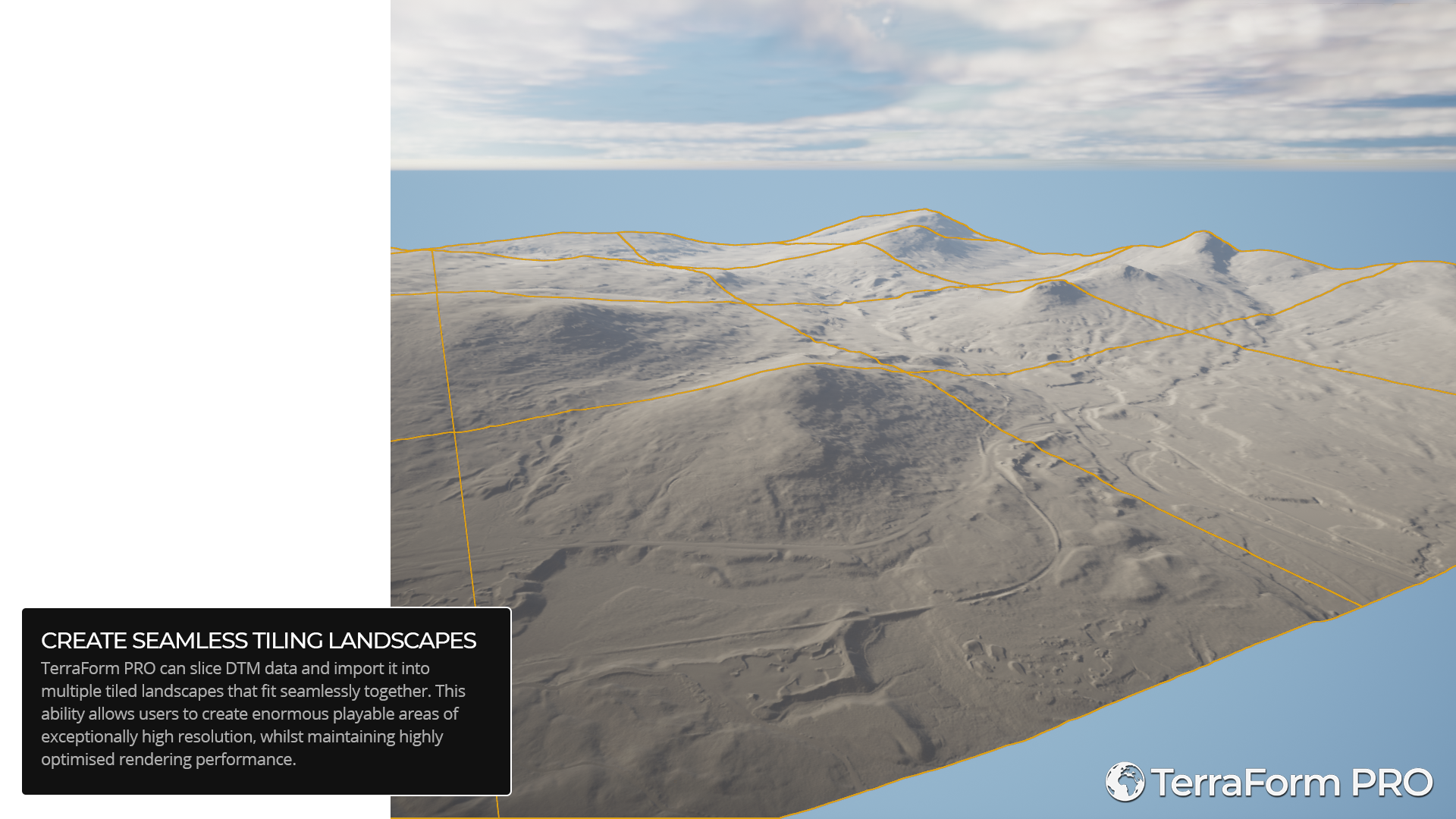1456x819 pixels.
Task: Click the TerraForm PRO globe logo icon
Action: click(x=1125, y=782)
